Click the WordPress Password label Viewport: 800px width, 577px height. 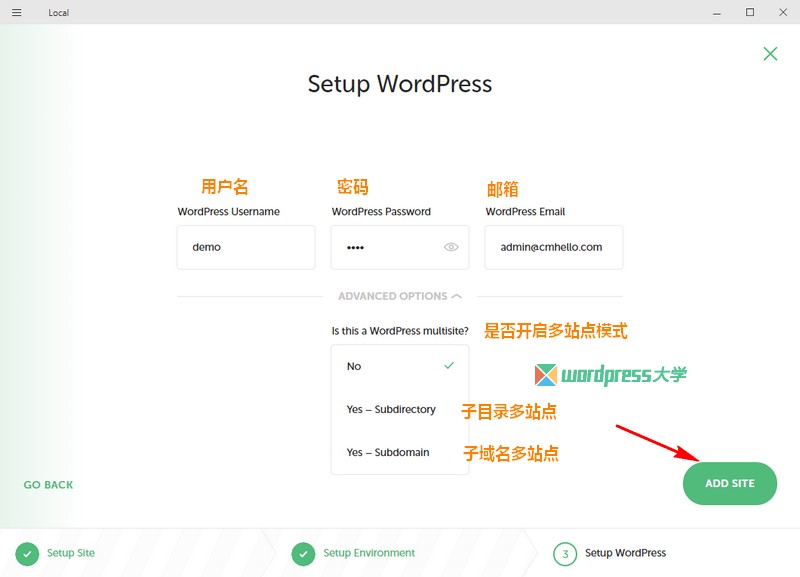coord(381,212)
